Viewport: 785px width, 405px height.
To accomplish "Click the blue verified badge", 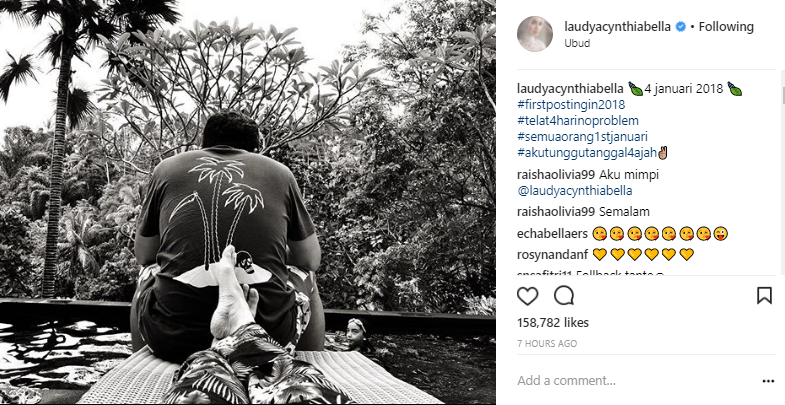I will 680,27.
